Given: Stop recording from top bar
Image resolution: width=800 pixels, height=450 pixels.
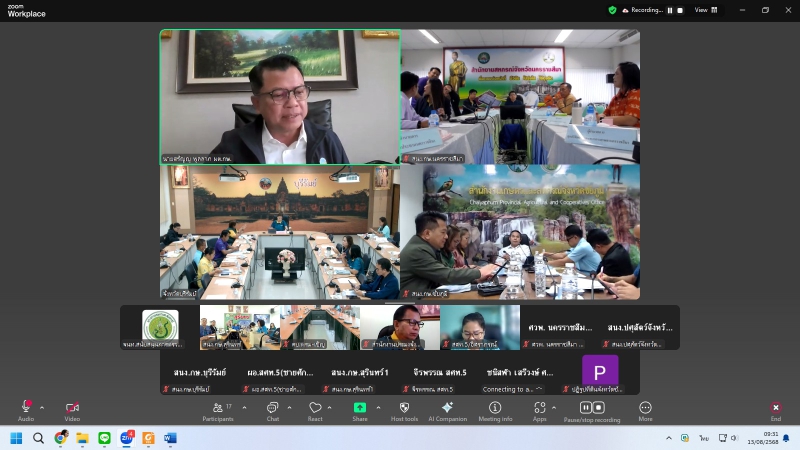Looking at the screenshot, I should [x=680, y=10].
